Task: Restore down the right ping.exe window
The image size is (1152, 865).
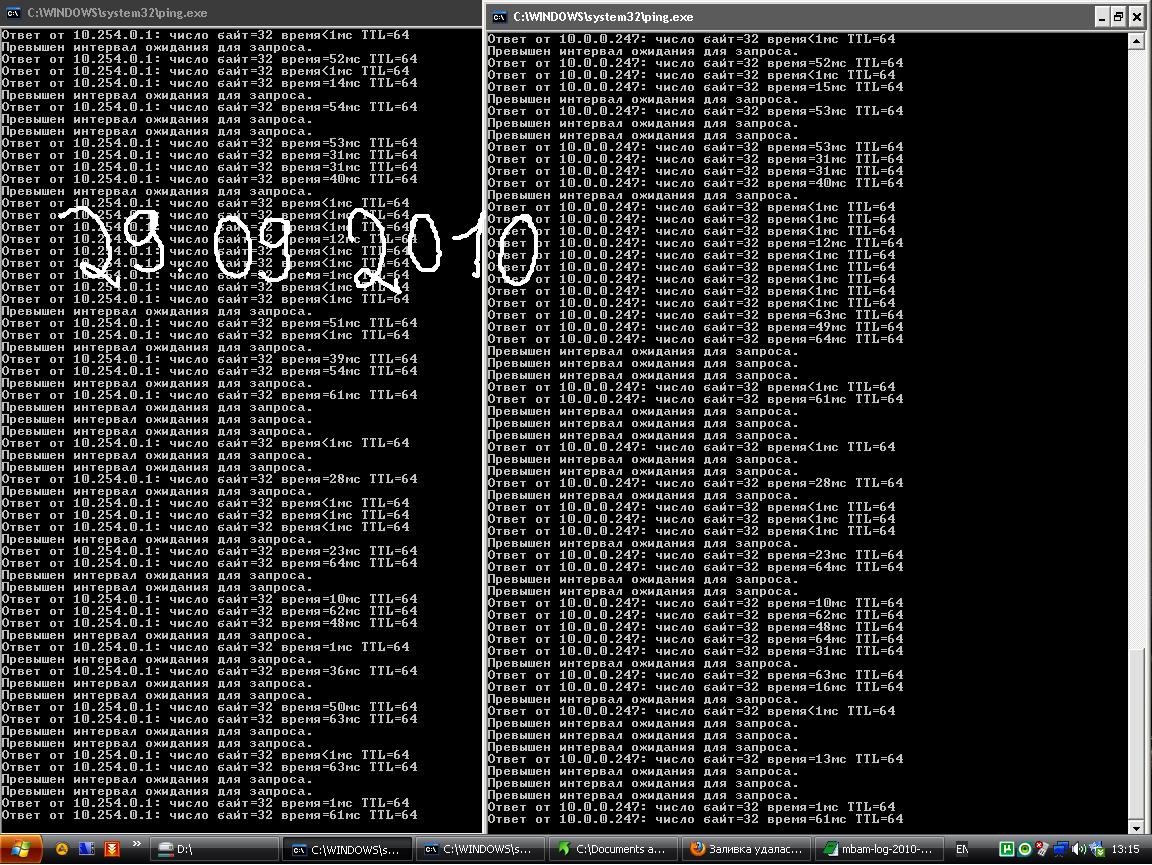Action: 1118,17
